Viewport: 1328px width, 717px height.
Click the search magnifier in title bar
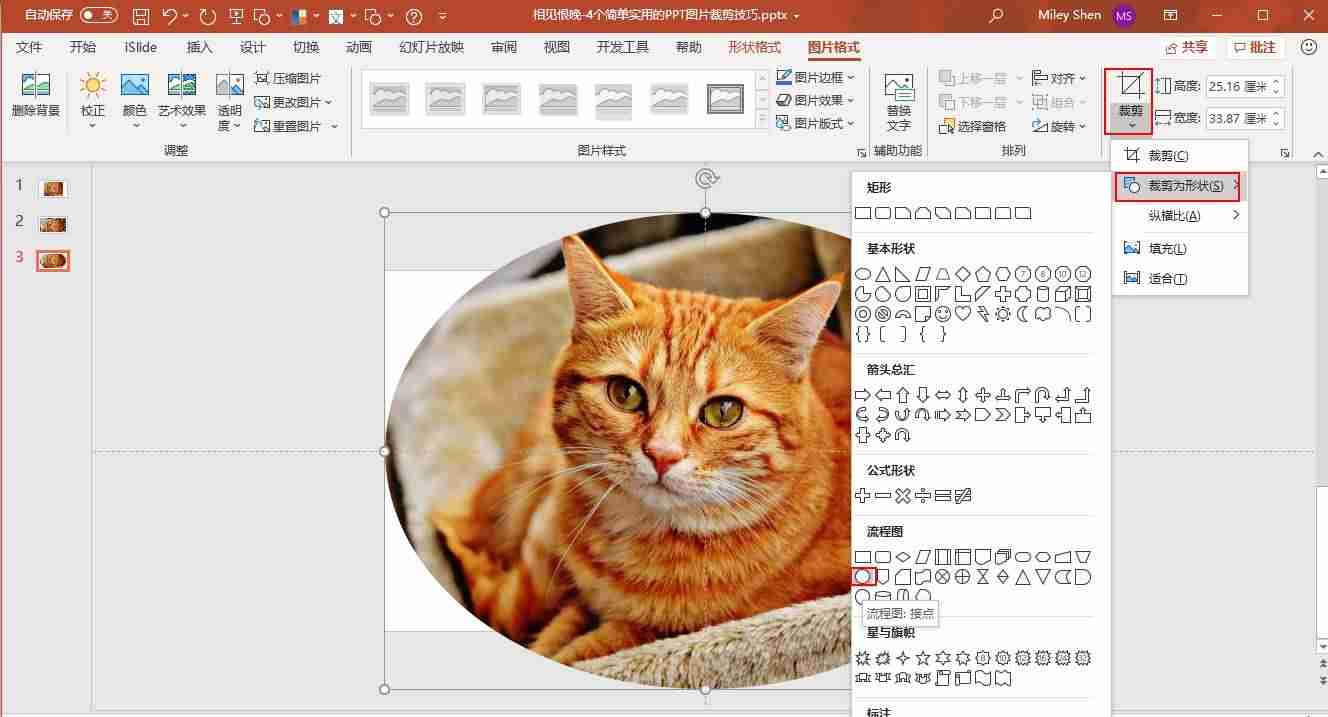coord(995,16)
